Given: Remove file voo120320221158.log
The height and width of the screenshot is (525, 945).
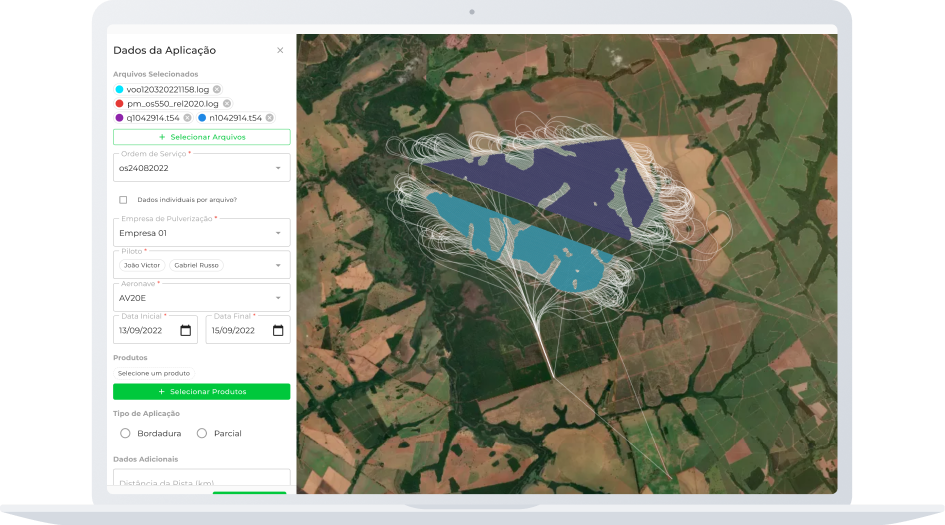Looking at the screenshot, I should (x=217, y=89).
